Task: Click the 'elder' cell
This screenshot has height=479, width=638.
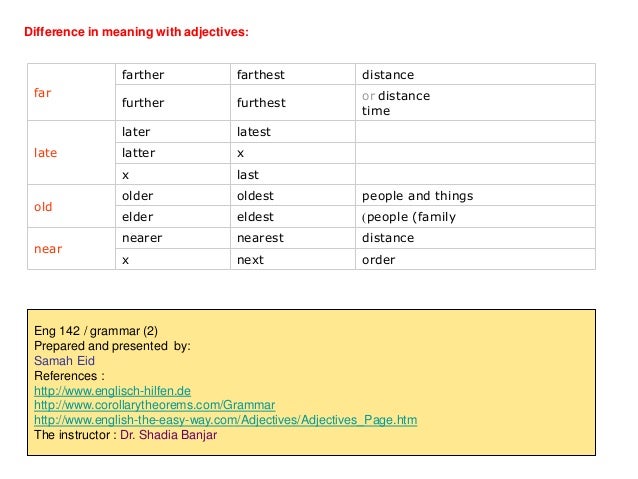Action: click(x=173, y=217)
